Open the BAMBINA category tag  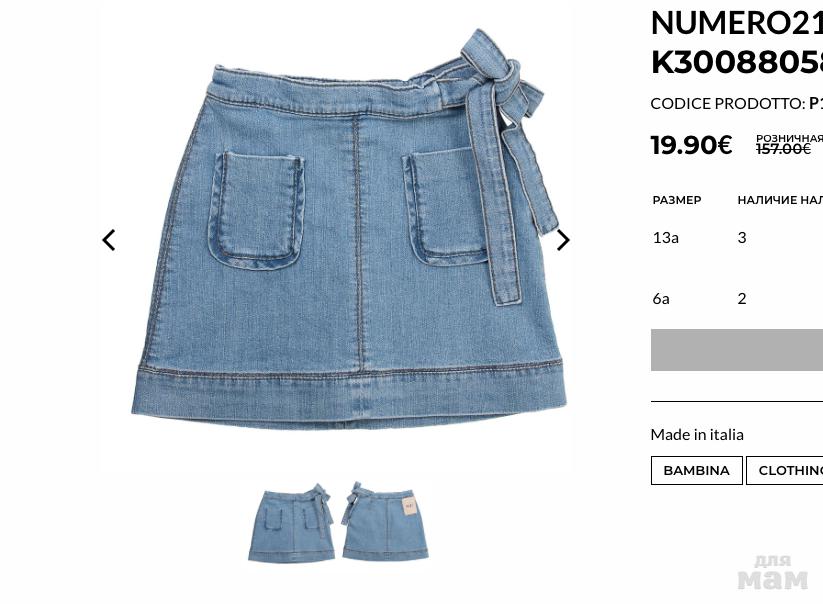697,470
